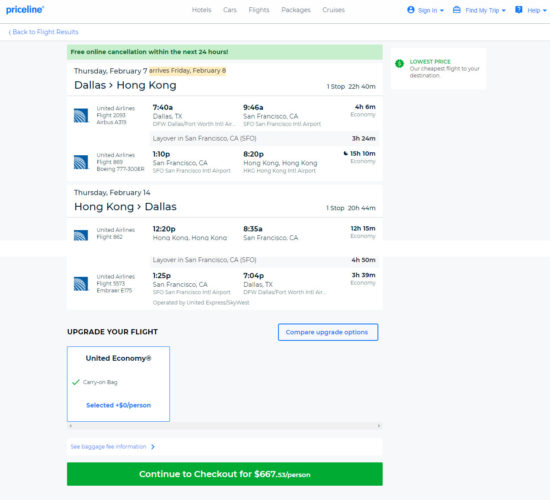Continue to Checkout for $667.53/person
This screenshot has width=550, height=500.
point(225,474)
